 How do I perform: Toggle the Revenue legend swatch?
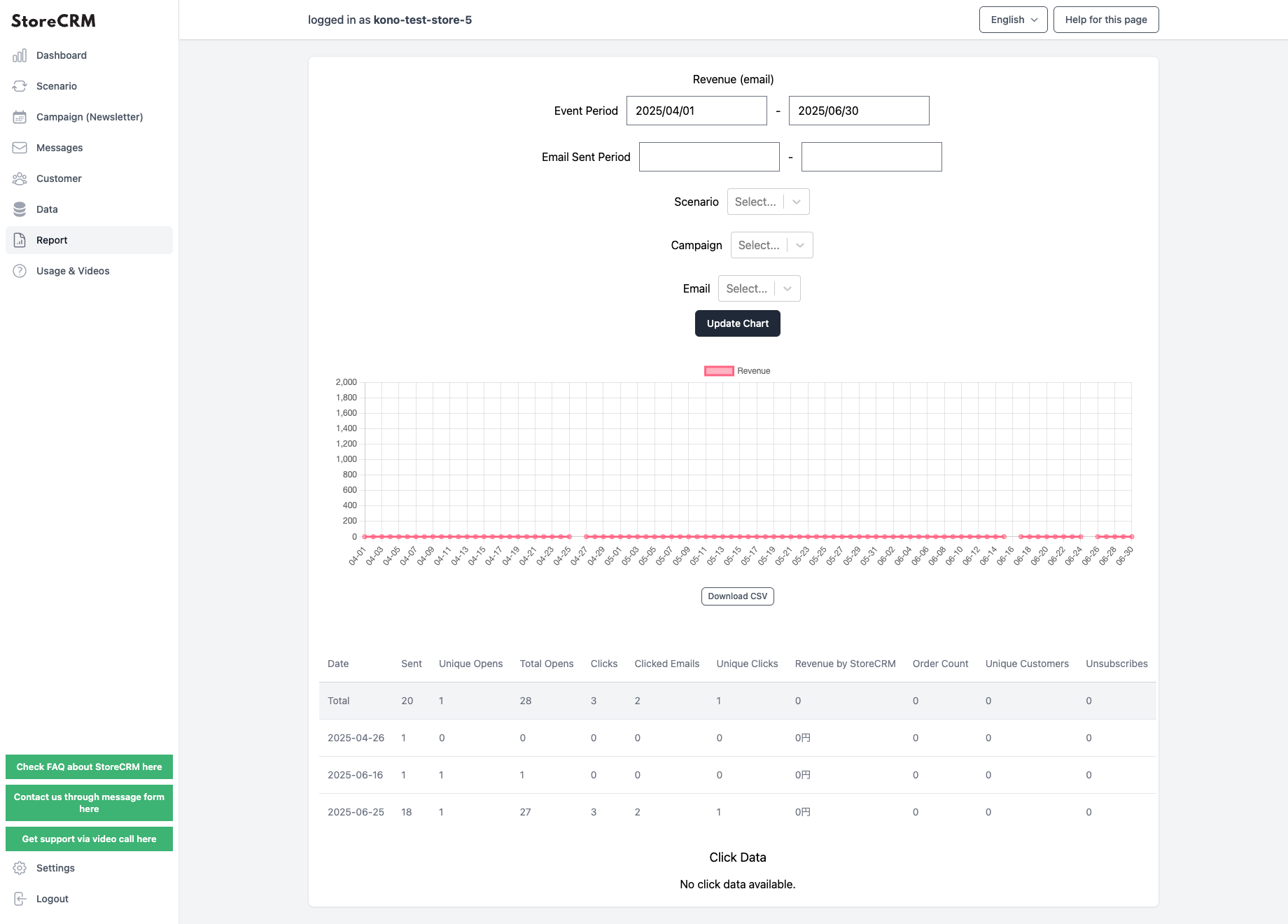[x=719, y=371]
